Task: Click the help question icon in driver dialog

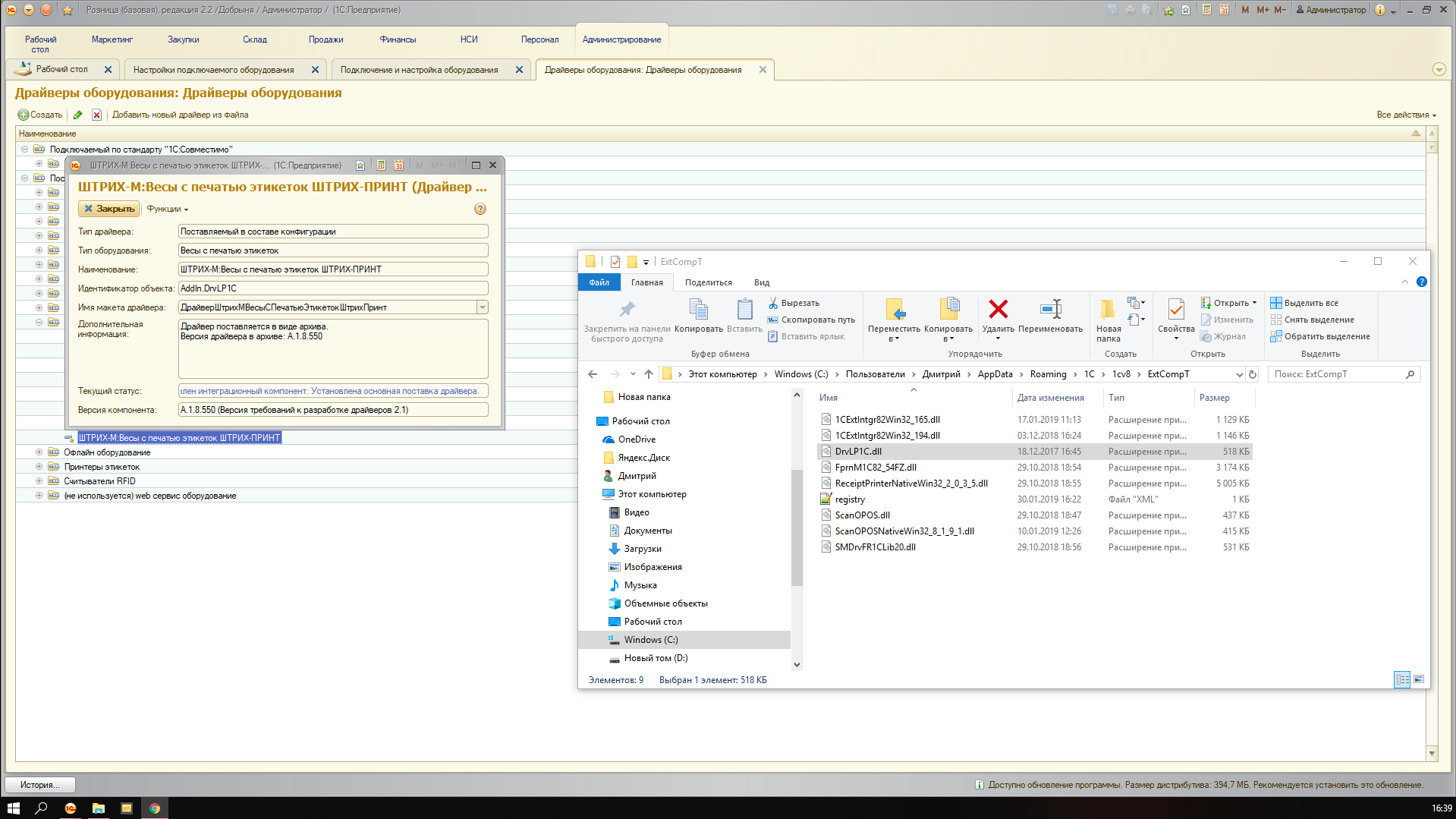Action: (x=480, y=209)
